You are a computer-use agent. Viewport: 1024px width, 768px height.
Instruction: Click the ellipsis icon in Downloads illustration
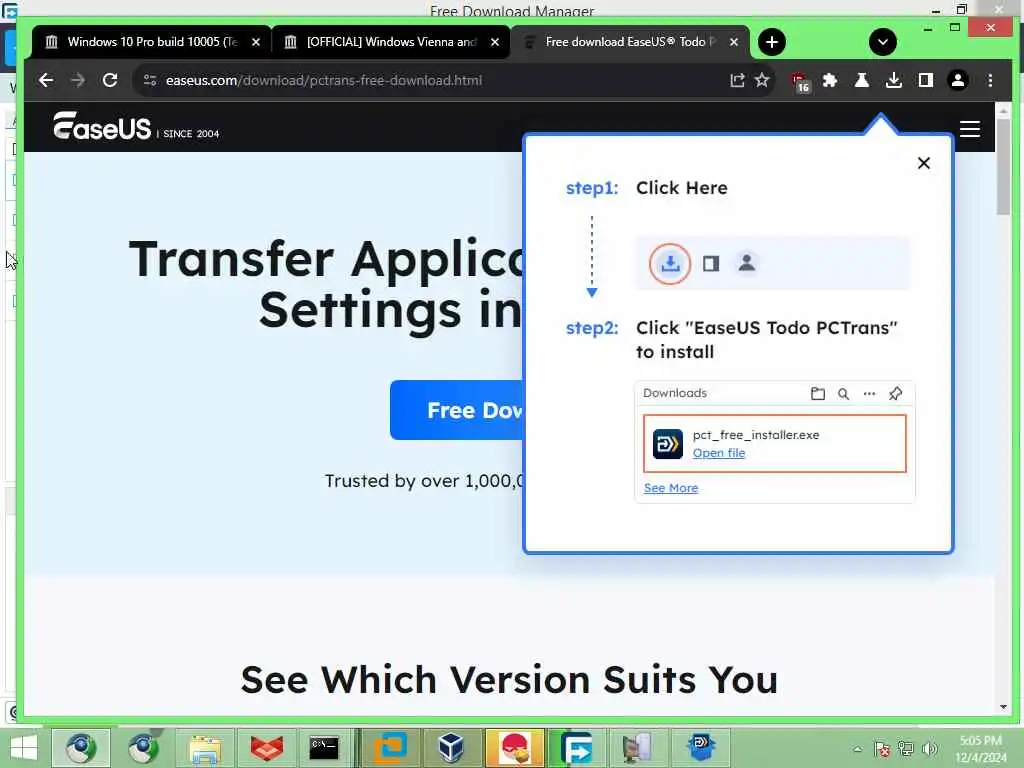(x=869, y=393)
